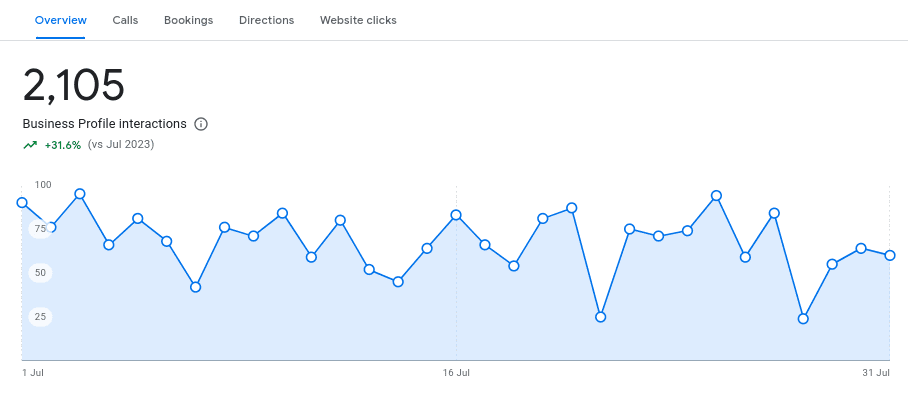Go to the Website clicks tab

pos(358,20)
